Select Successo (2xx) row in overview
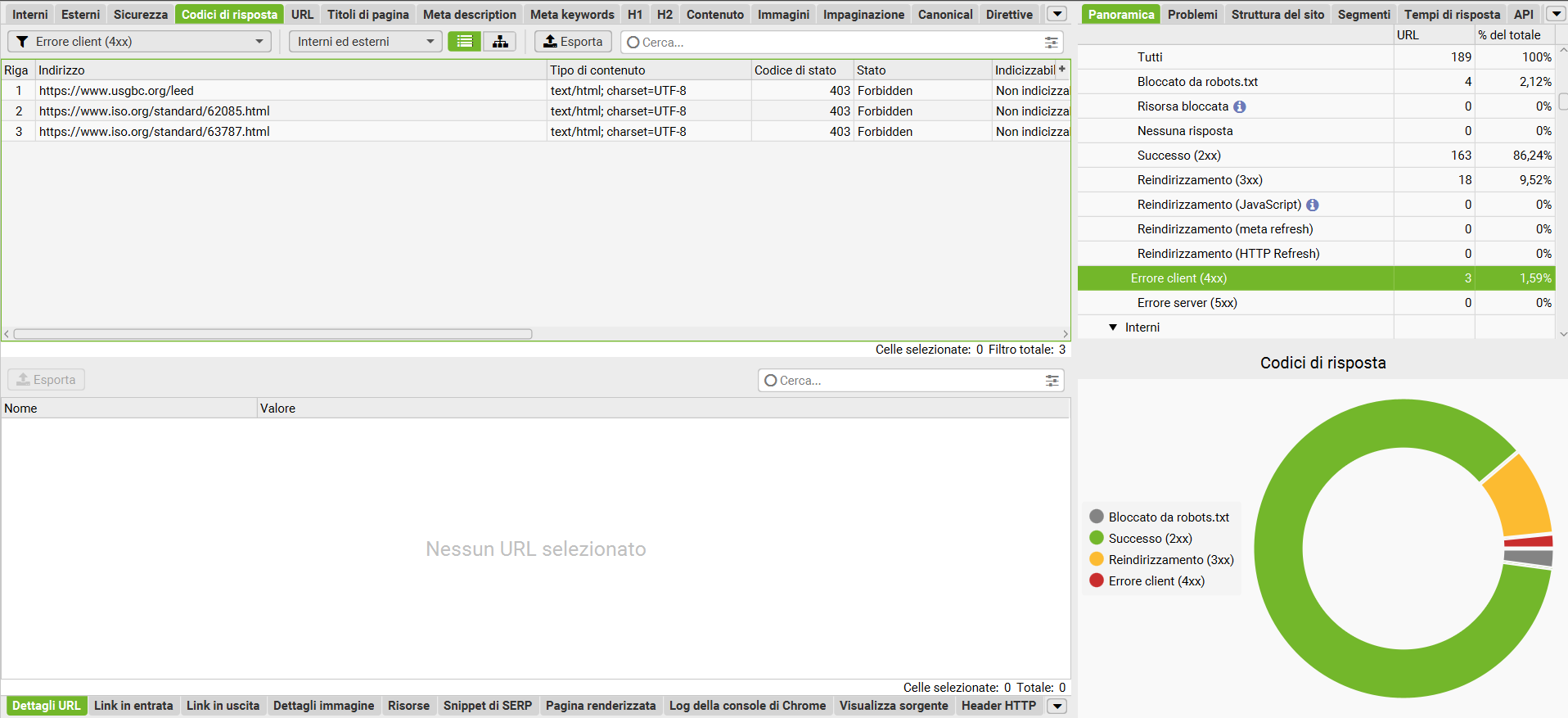This screenshot has width=1568, height=718. [1316, 156]
